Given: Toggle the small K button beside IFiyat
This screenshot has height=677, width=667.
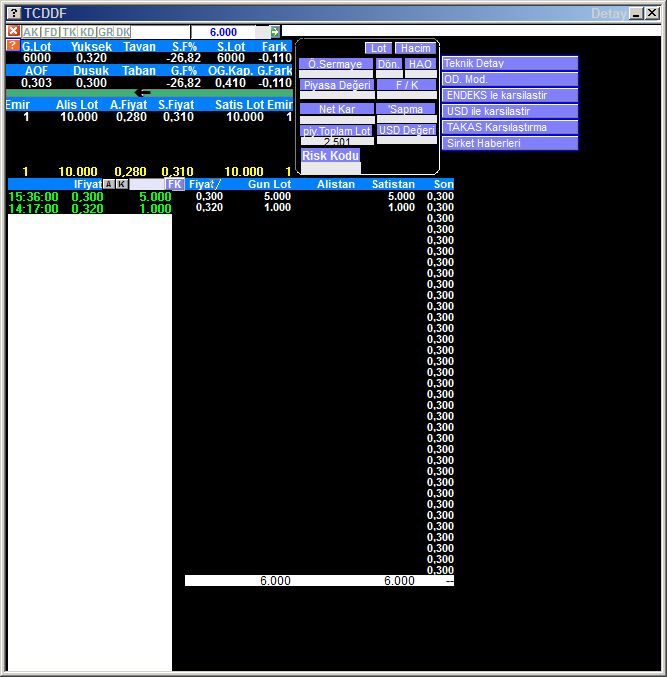Looking at the screenshot, I should click(x=122, y=184).
